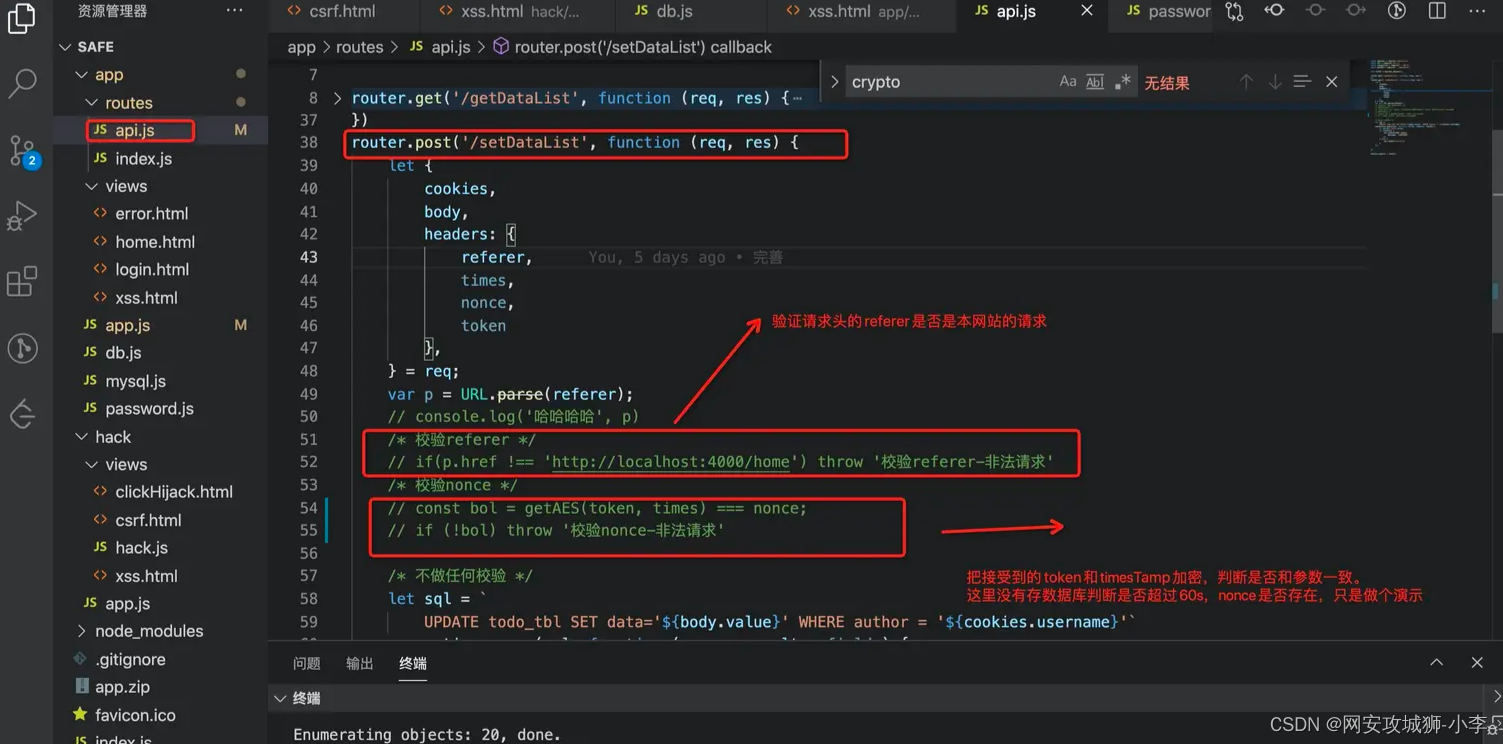Open the Extensions view

point(22,281)
